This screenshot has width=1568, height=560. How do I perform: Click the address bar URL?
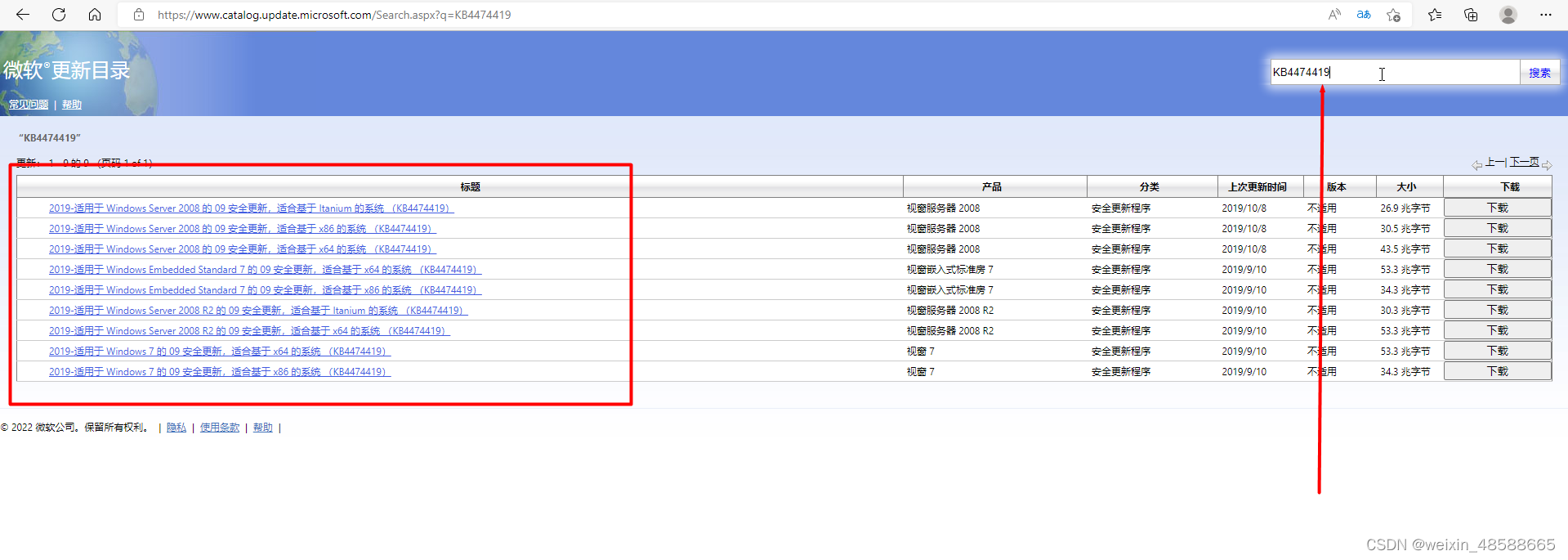pyautogui.click(x=334, y=15)
